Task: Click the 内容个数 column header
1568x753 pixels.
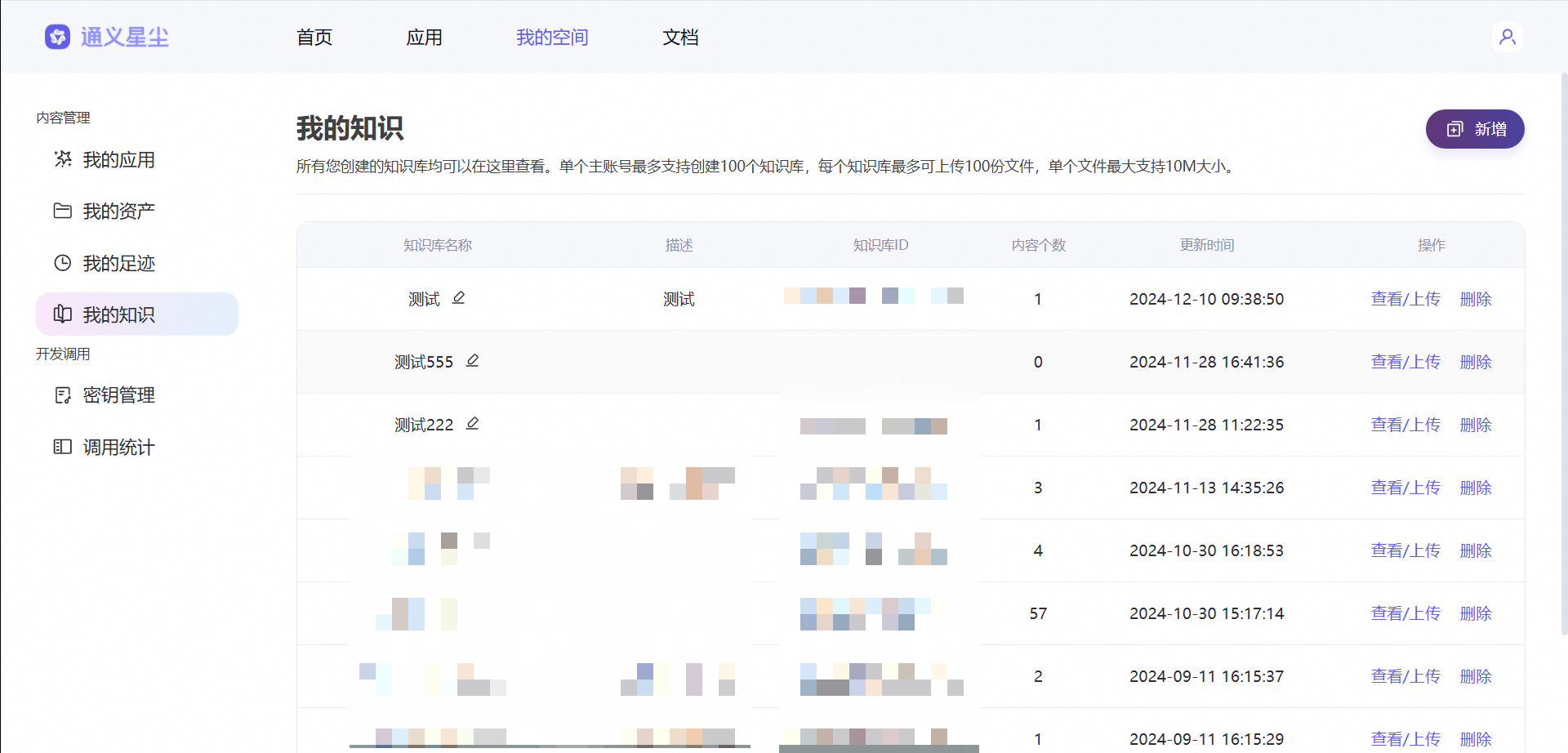Action: [x=1038, y=245]
